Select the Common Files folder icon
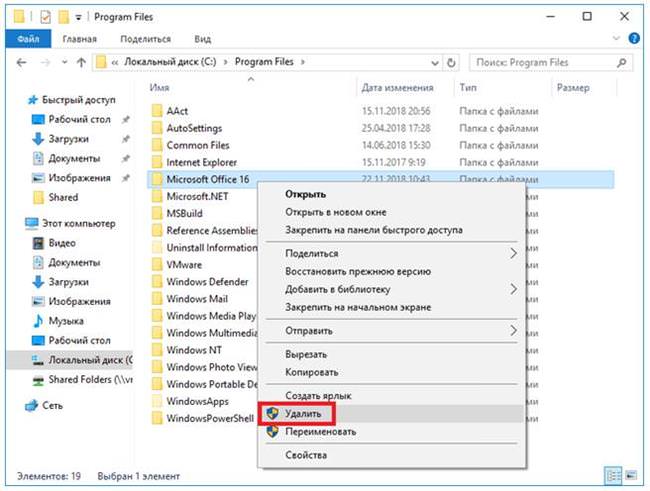The image size is (650, 491). coord(157,145)
